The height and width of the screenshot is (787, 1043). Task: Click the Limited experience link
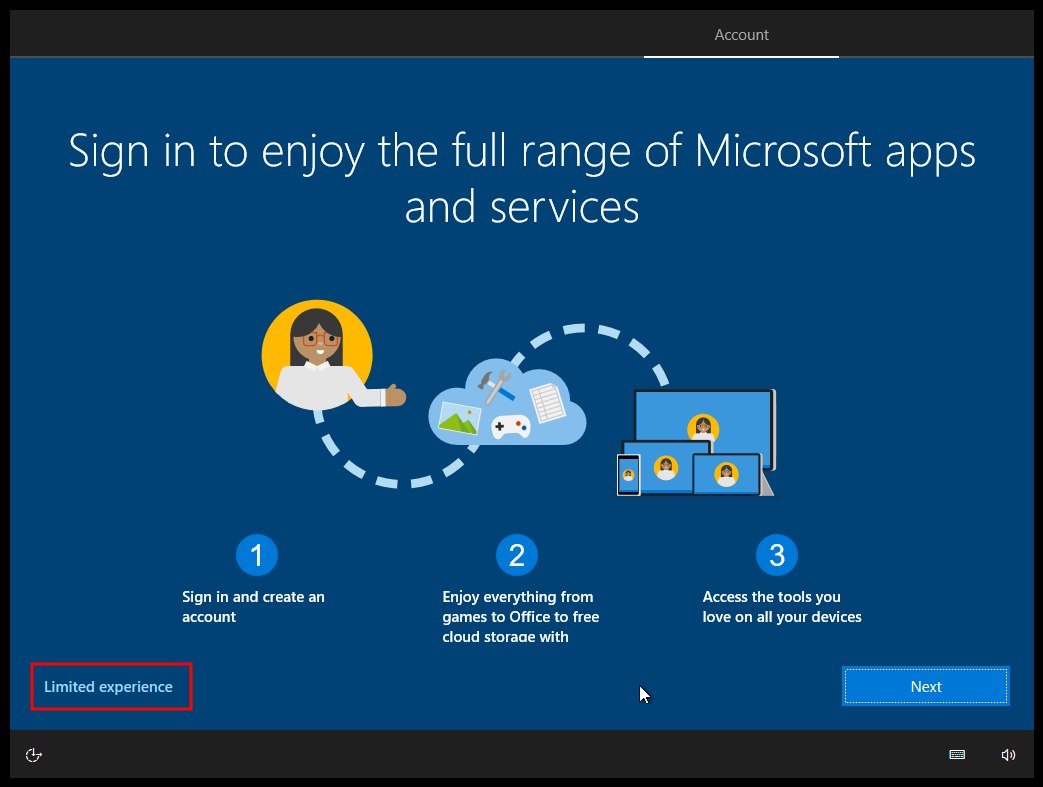[x=108, y=687]
